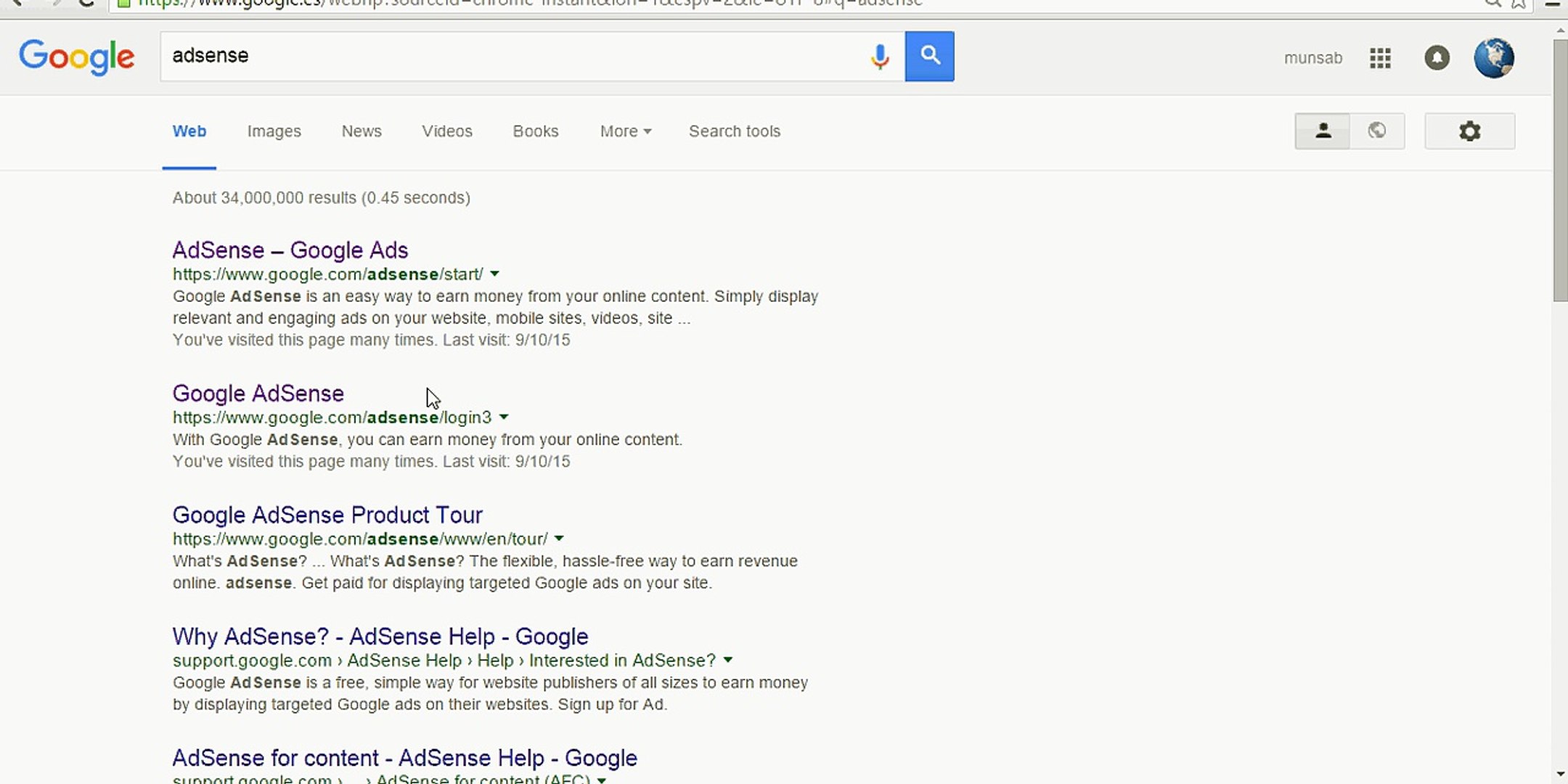1568x784 pixels.
Task: Expand arrow beside adsense/start/ URL
Action: pos(494,274)
